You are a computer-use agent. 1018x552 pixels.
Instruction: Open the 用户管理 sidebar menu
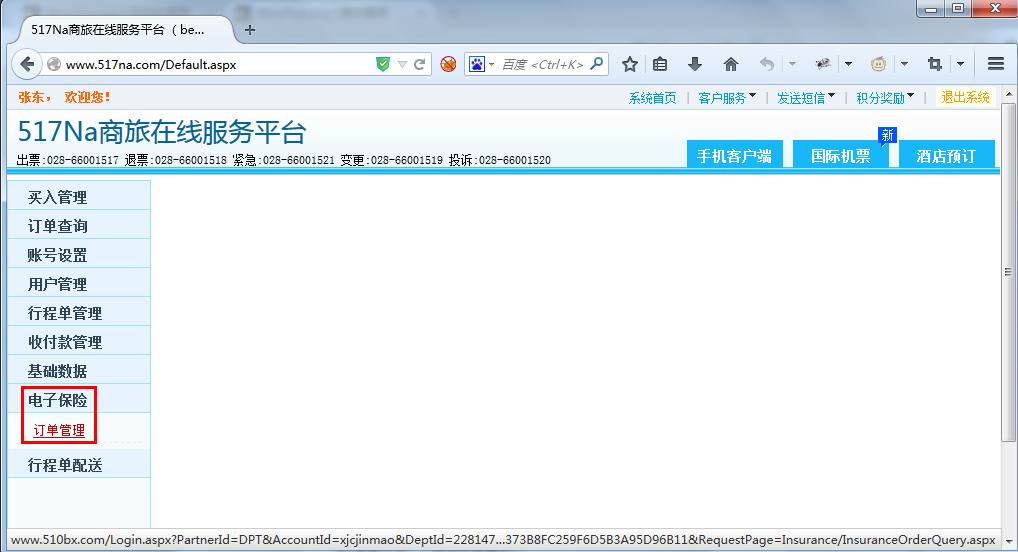pyautogui.click(x=79, y=284)
